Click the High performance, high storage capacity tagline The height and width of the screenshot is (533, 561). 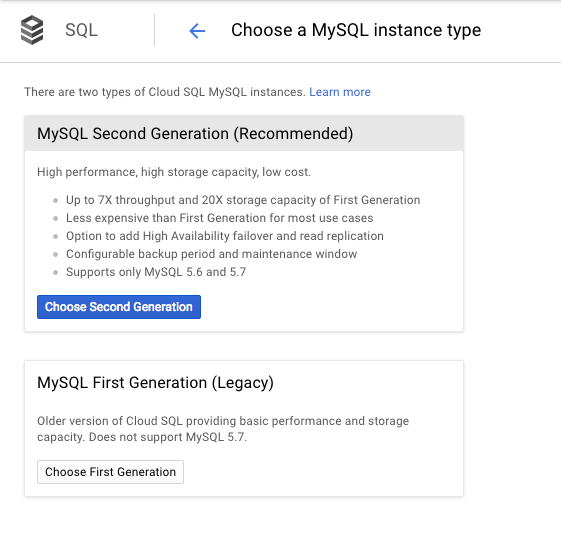point(174,172)
